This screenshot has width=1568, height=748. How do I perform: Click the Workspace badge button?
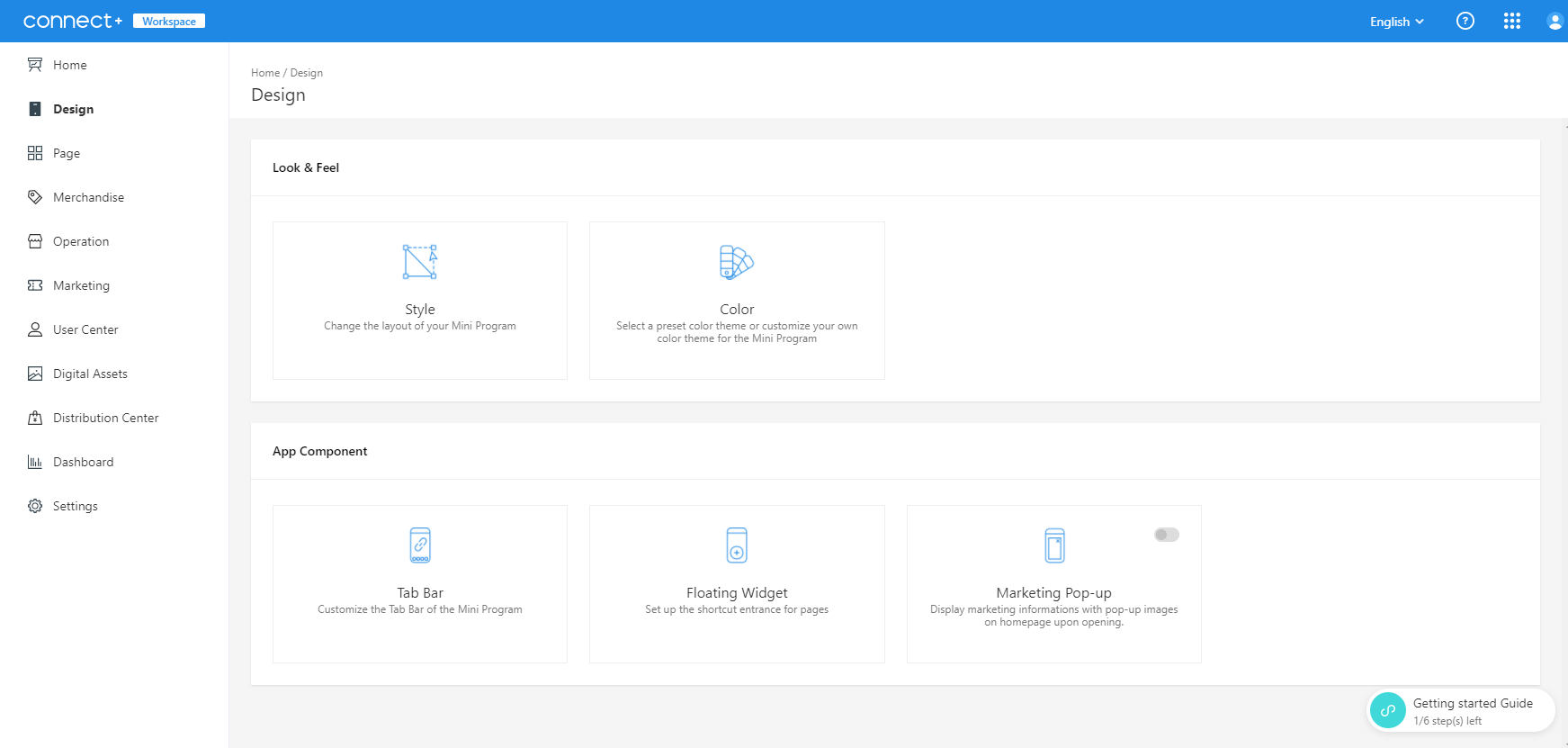(169, 21)
